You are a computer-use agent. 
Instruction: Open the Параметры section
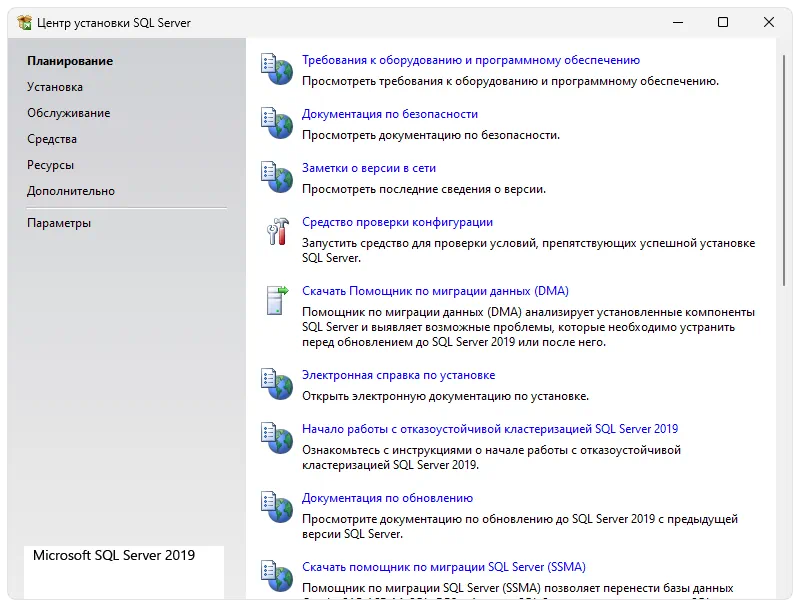coord(59,223)
